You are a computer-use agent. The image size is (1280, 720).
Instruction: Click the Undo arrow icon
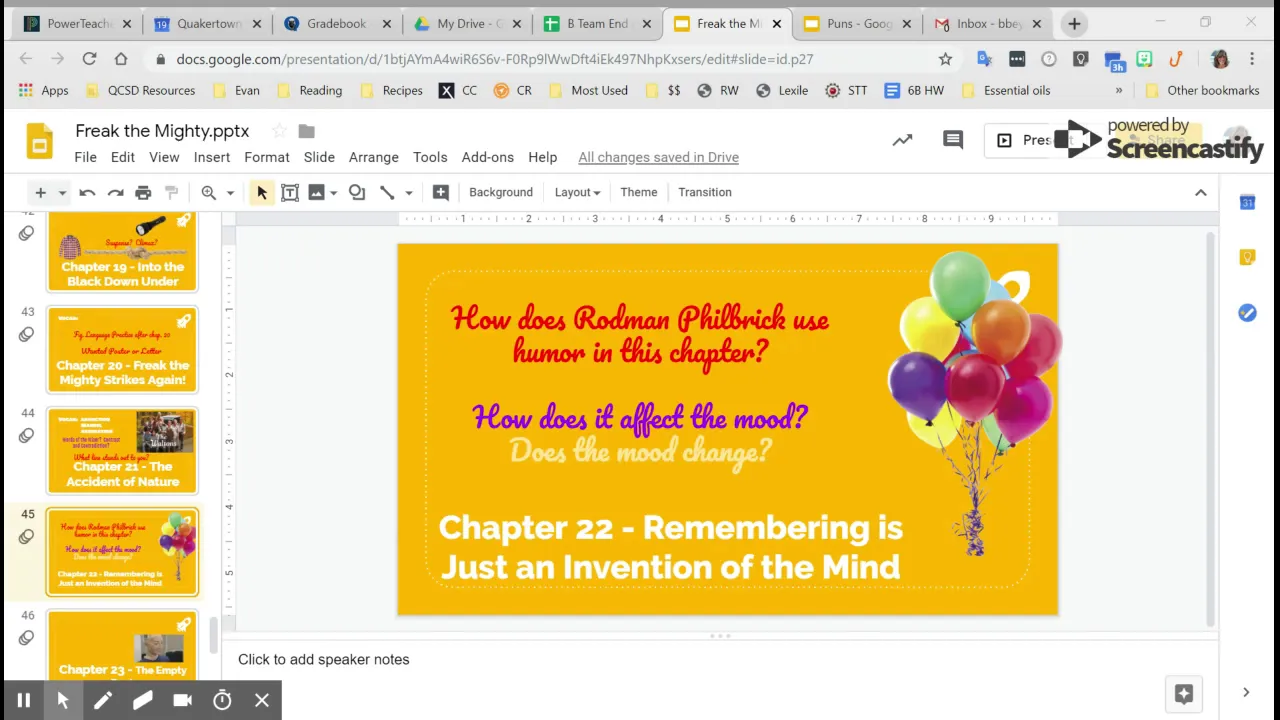click(x=87, y=192)
